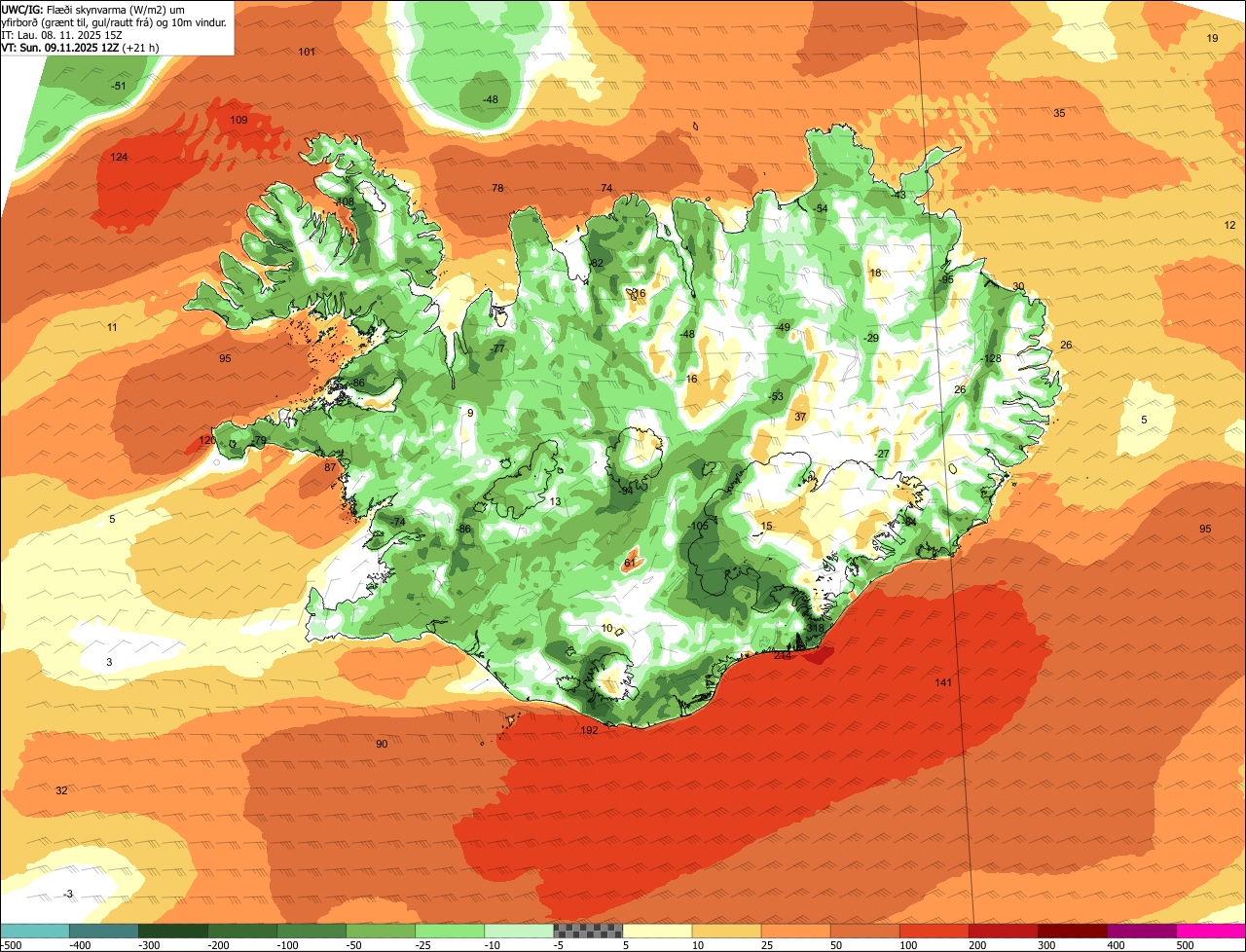The height and width of the screenshot is (952, 1246).
Task: Click the teal -400 to -300 legend swatch
Action: (104, 930)
